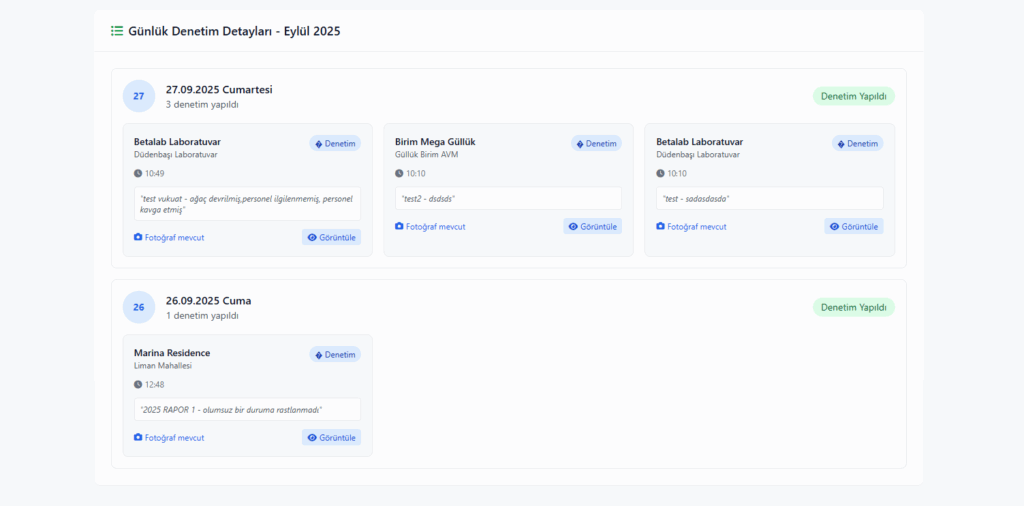Select the "2025 RAPOR 1" note box
Image resolution: width=1024 pixels, height=506 pixels.
point(247,410)
